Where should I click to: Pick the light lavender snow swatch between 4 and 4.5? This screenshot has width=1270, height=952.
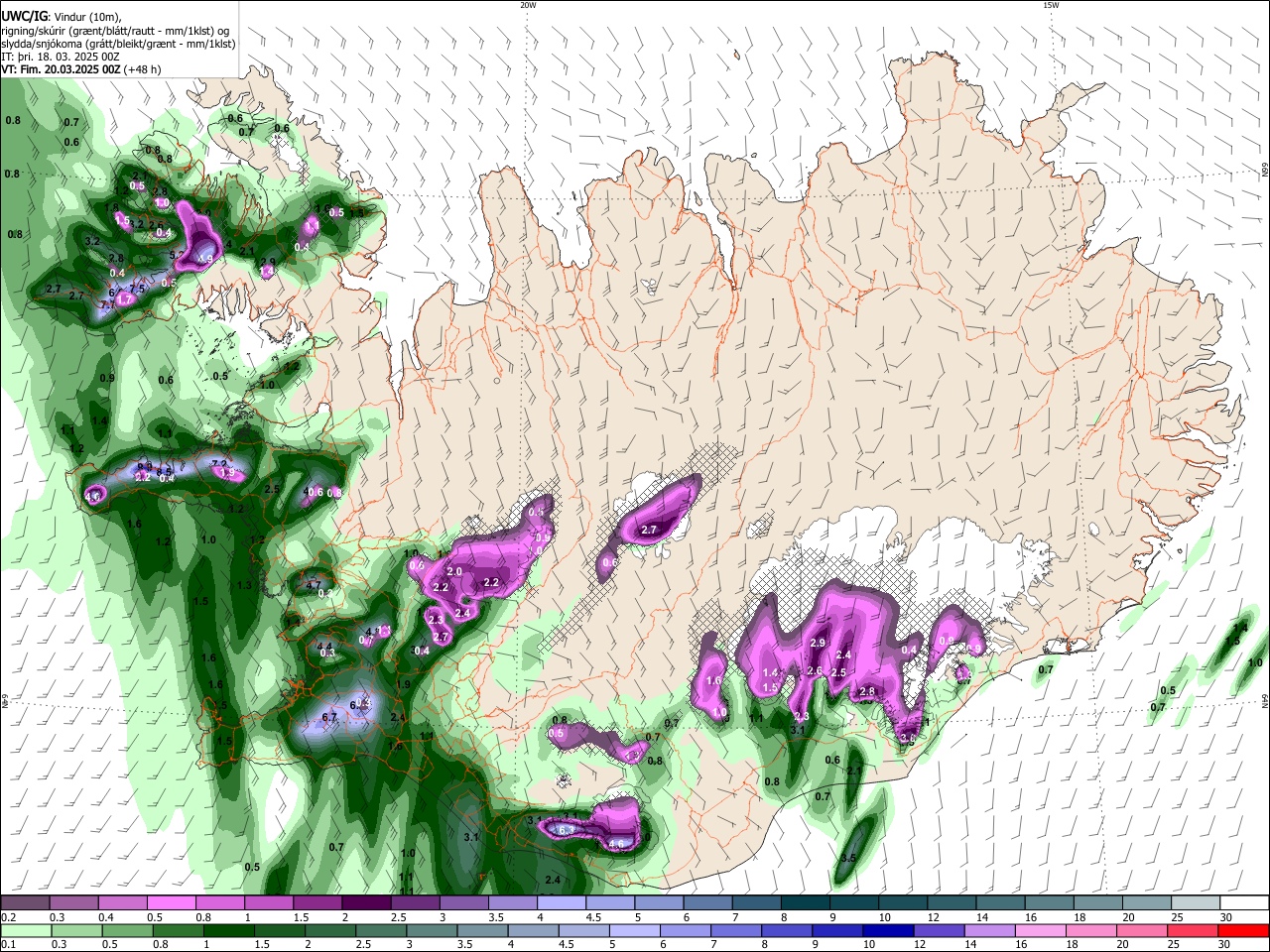click(562, 902)
